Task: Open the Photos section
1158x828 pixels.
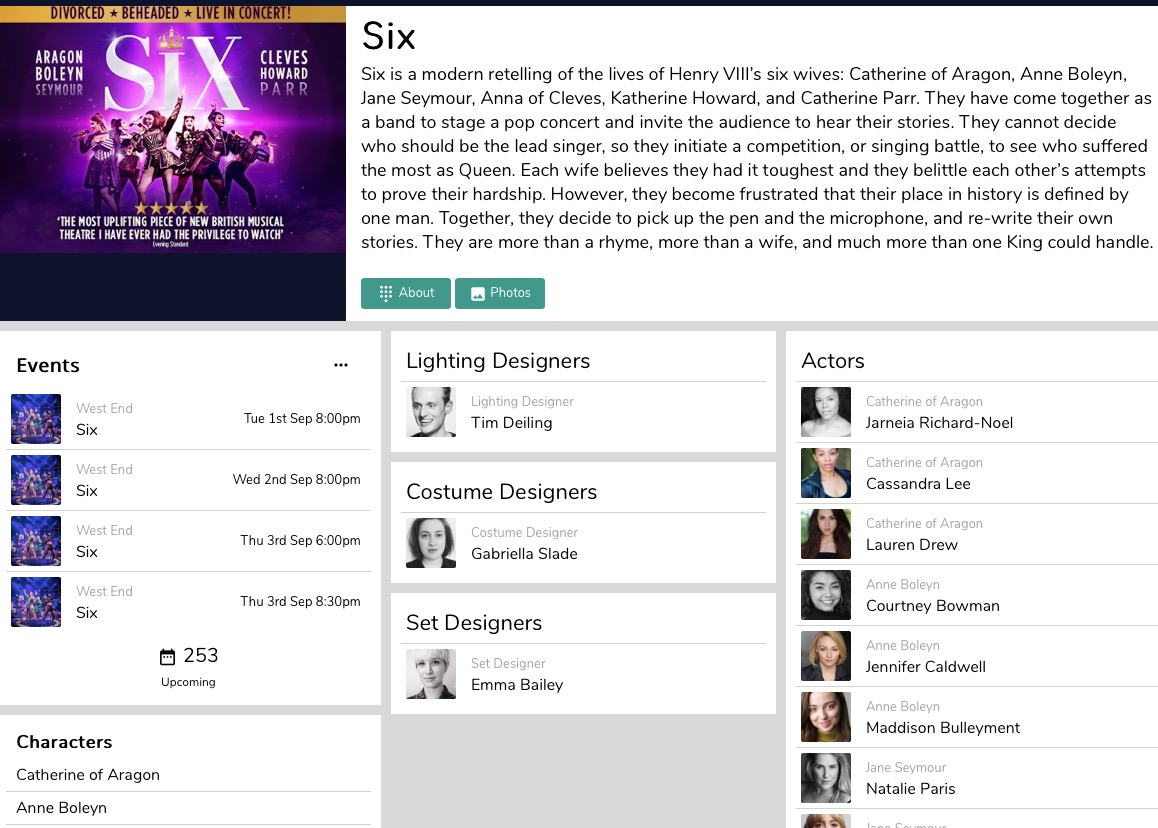Action: click(500, 293)
